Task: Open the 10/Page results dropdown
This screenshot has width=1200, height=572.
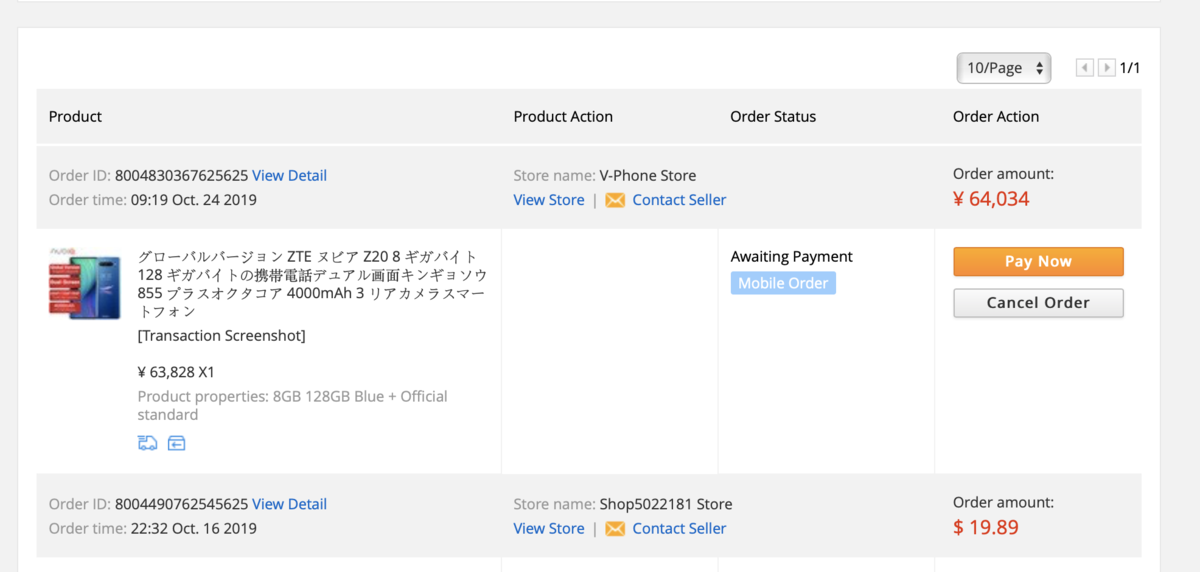Action: [x=1003, y=68]
